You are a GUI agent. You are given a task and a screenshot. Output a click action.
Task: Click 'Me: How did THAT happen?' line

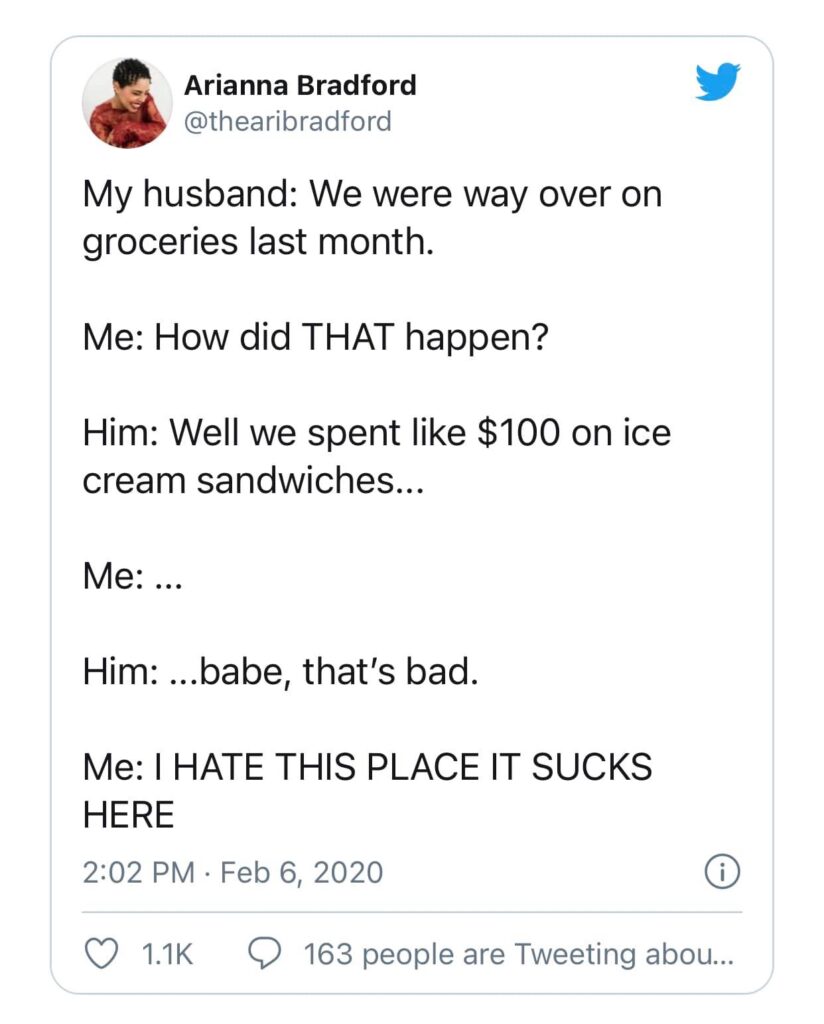click(x=315, y=339)
